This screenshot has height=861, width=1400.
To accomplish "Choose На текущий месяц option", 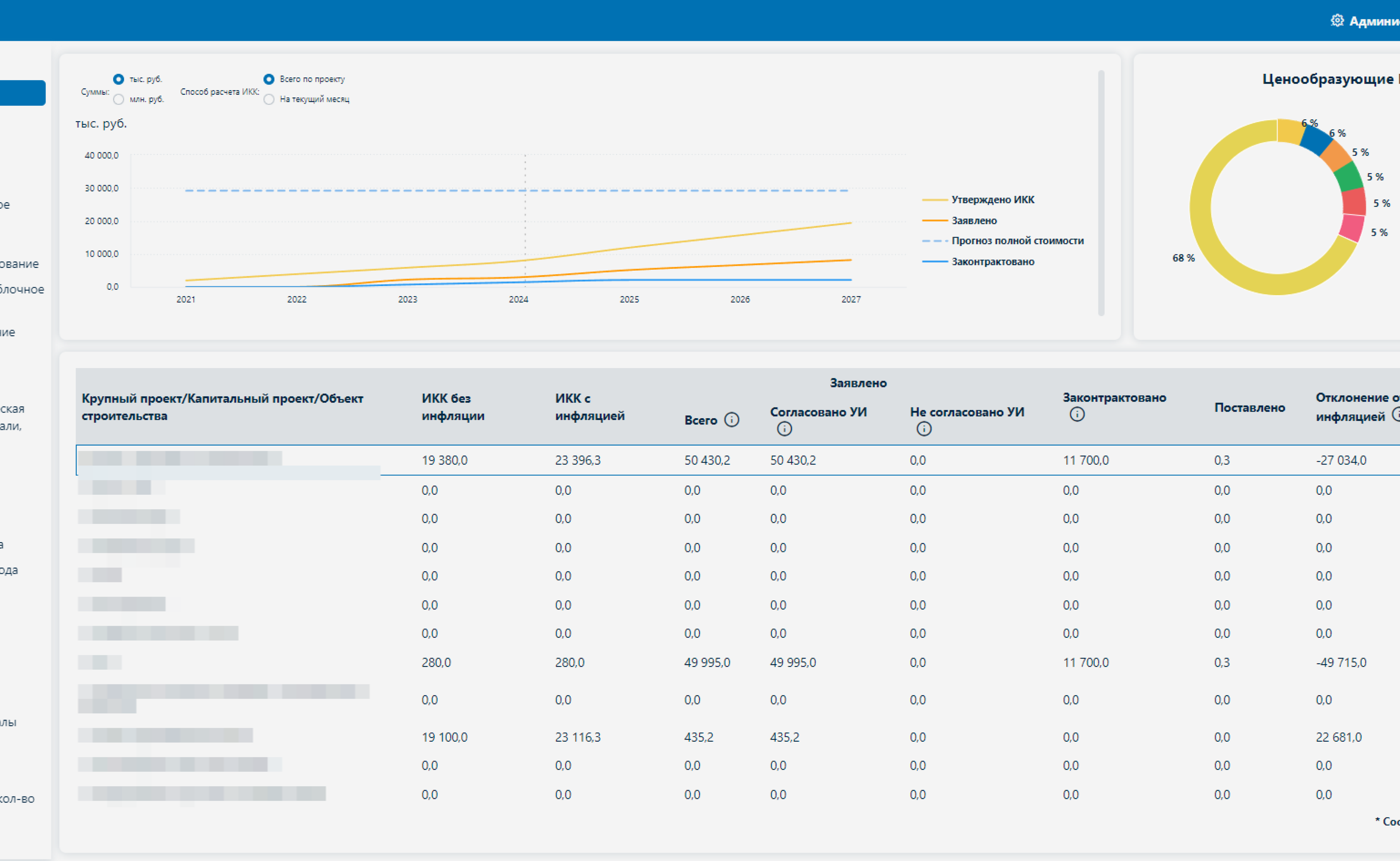I will 269,100.
